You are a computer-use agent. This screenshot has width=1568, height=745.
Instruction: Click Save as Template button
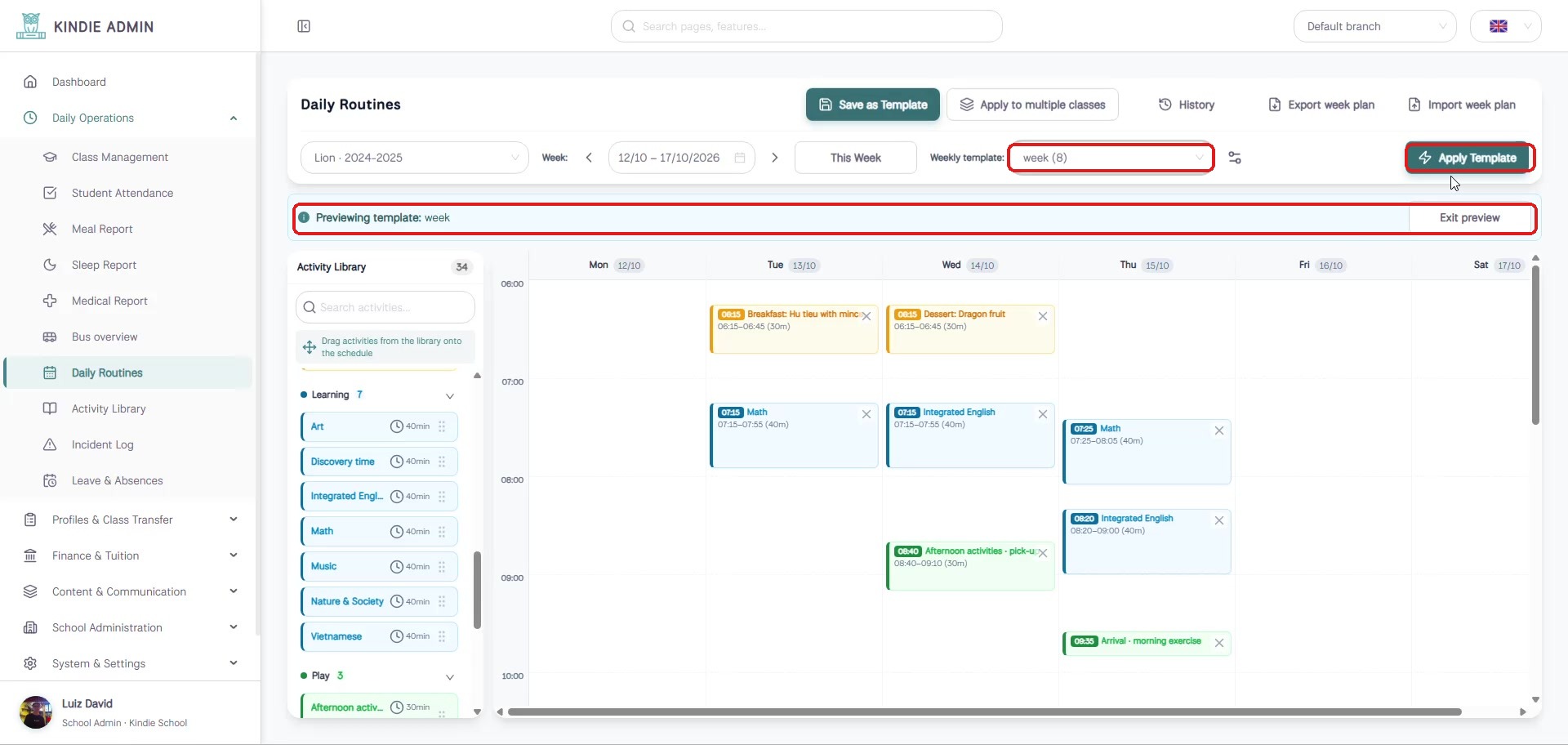tap(873, 105)
